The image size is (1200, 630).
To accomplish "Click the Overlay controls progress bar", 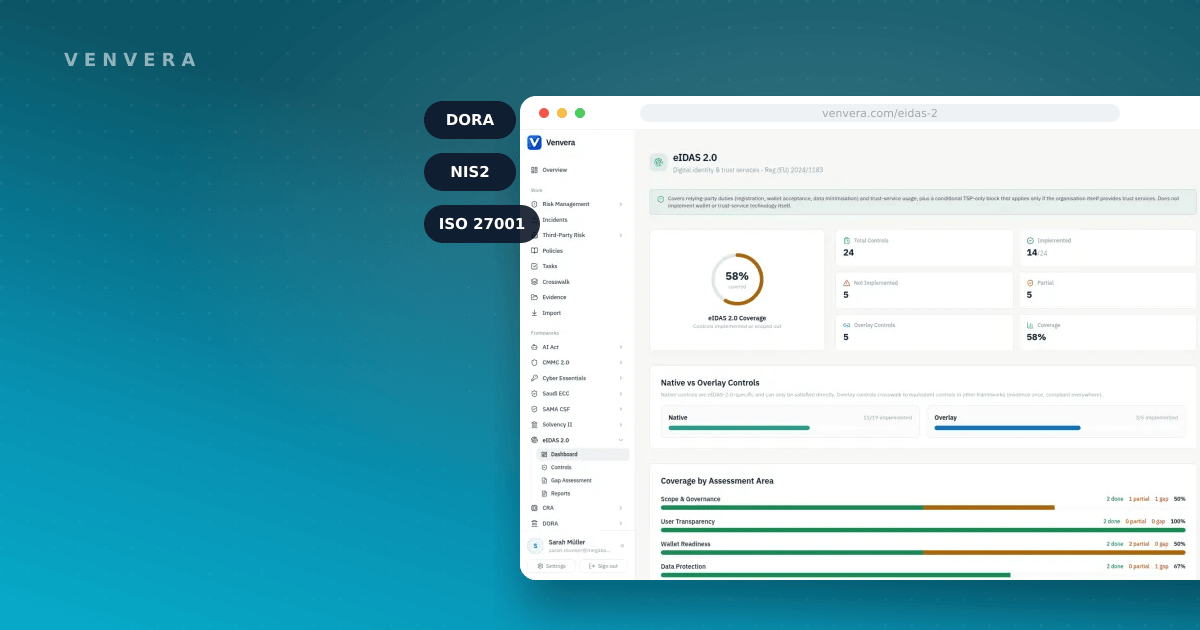I will pos(1058,428).
